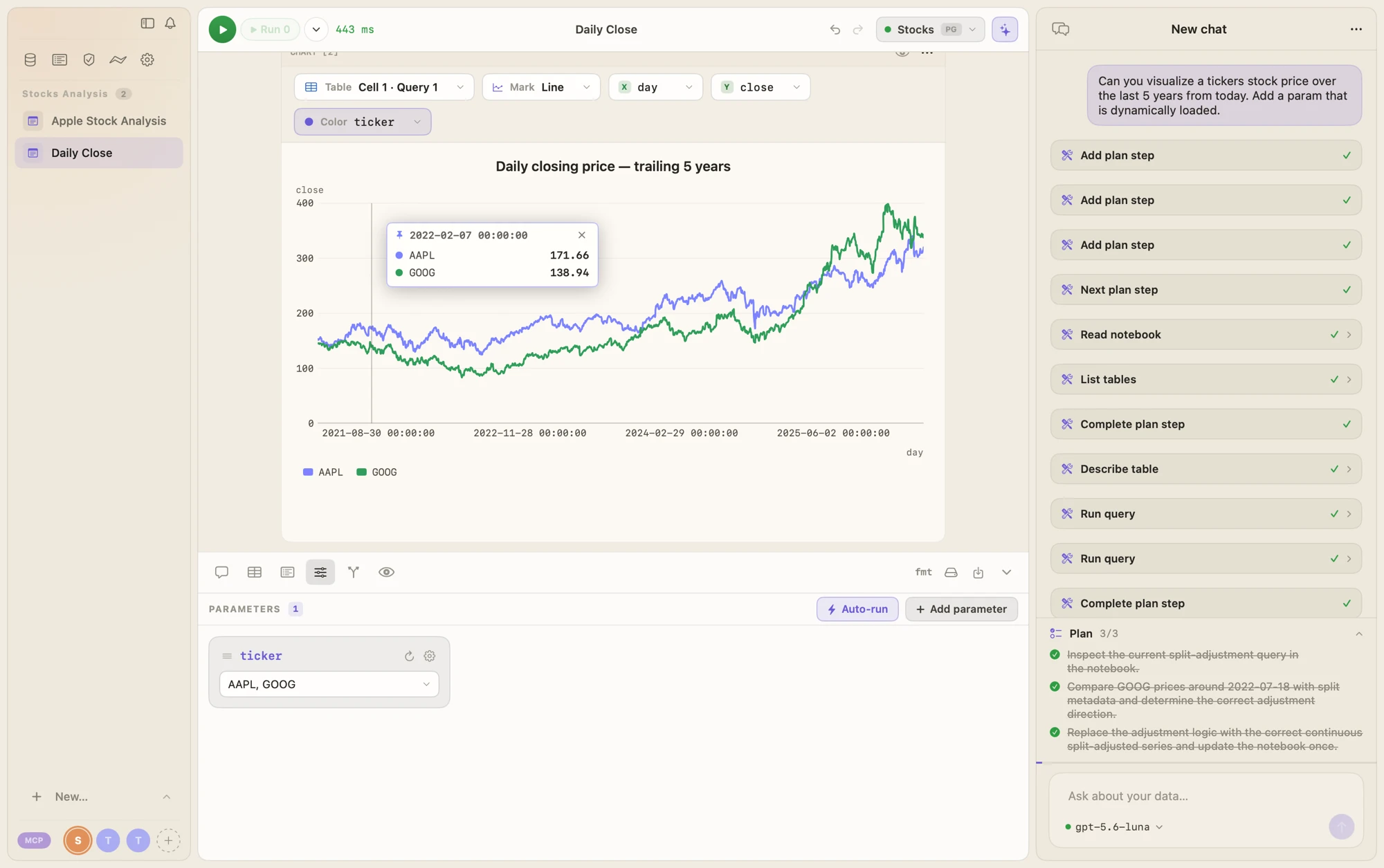The width and height of the screenshot is (1384, 868).
Task: Click the MCP badge
Action: [x=34, y=840]
